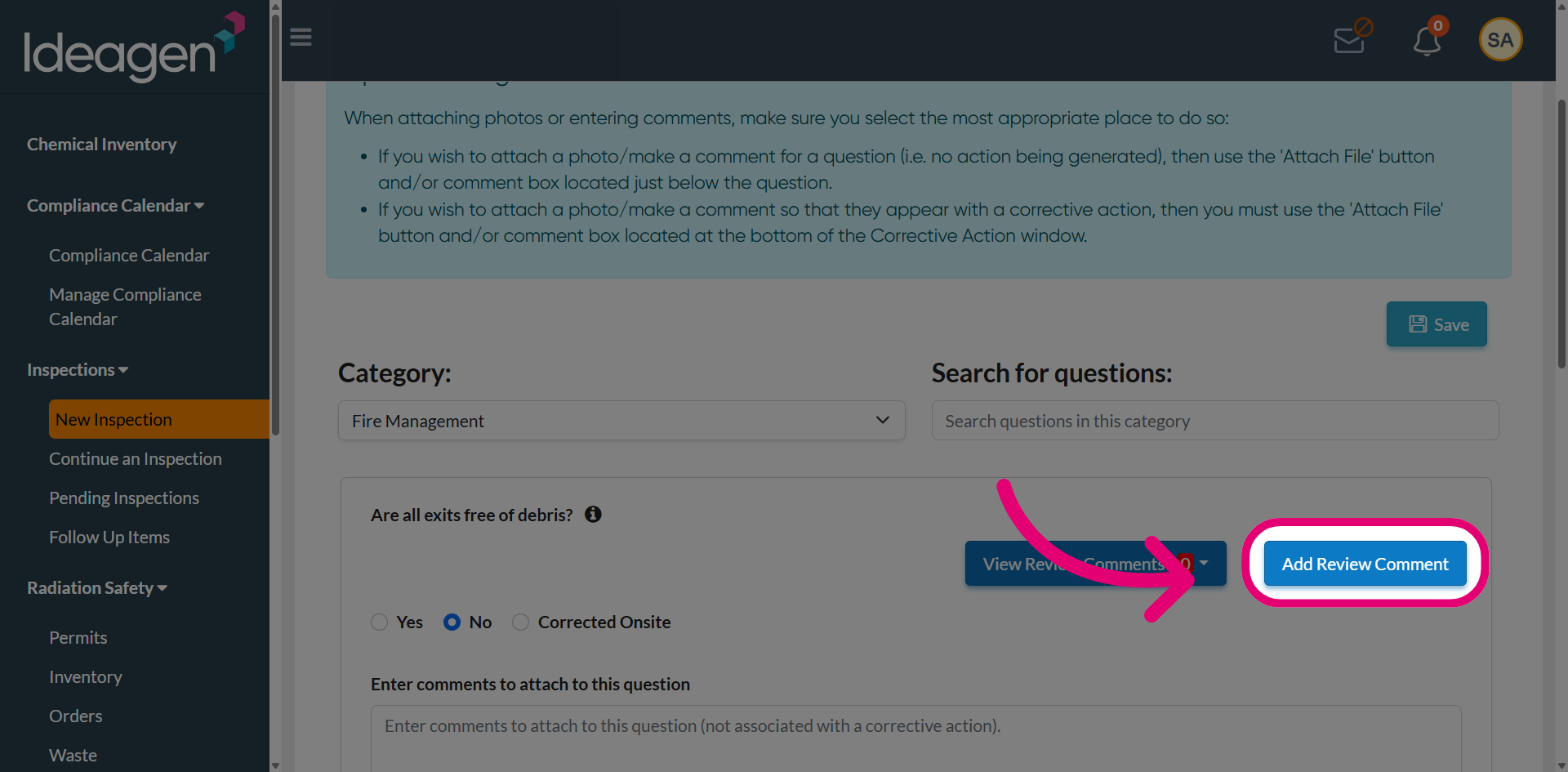Open the notifications bell icon

1428,38
